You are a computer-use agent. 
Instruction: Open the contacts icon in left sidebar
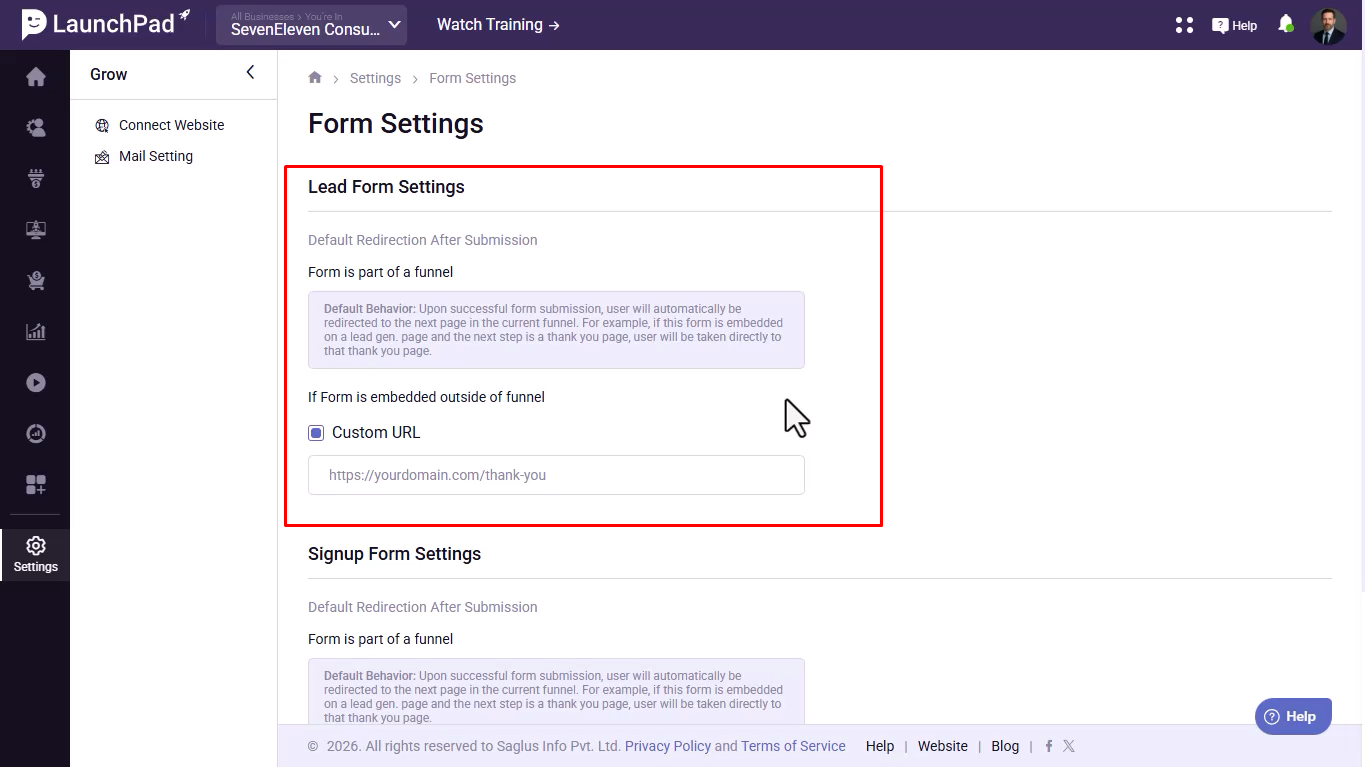[x=36, y=128]
